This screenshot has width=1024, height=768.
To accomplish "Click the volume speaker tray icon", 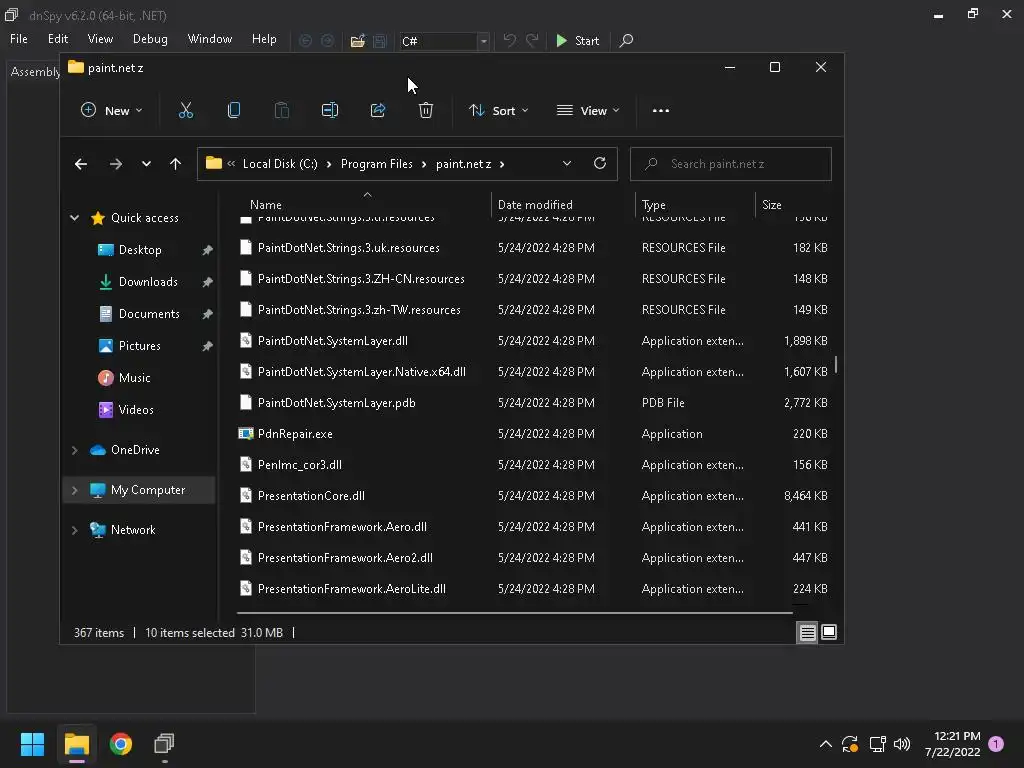I will coord(902,744).
